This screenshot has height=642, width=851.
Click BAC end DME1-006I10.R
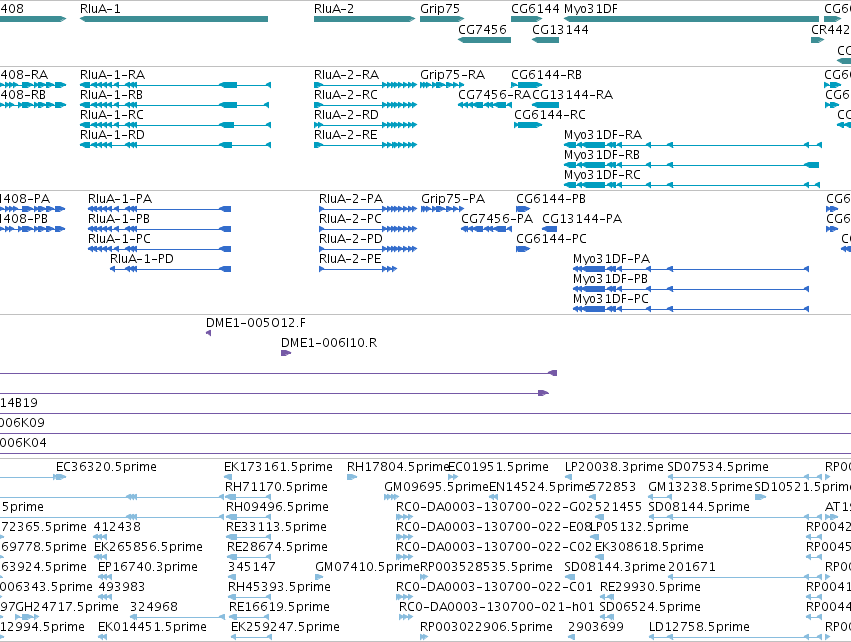click(x=329, y=343)
